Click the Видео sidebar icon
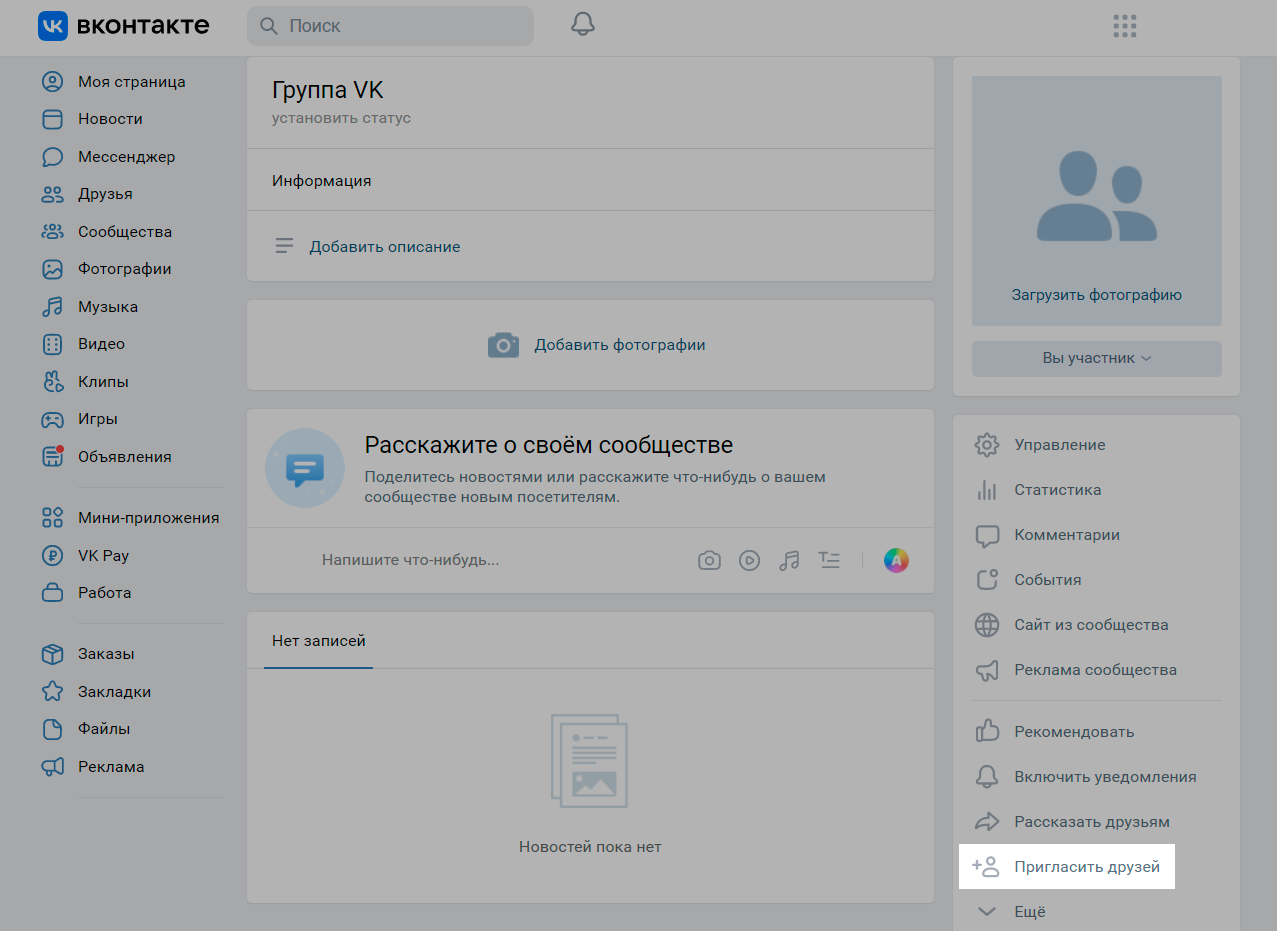This screenshot has width=1277, height=931. (x=52, y=344)
